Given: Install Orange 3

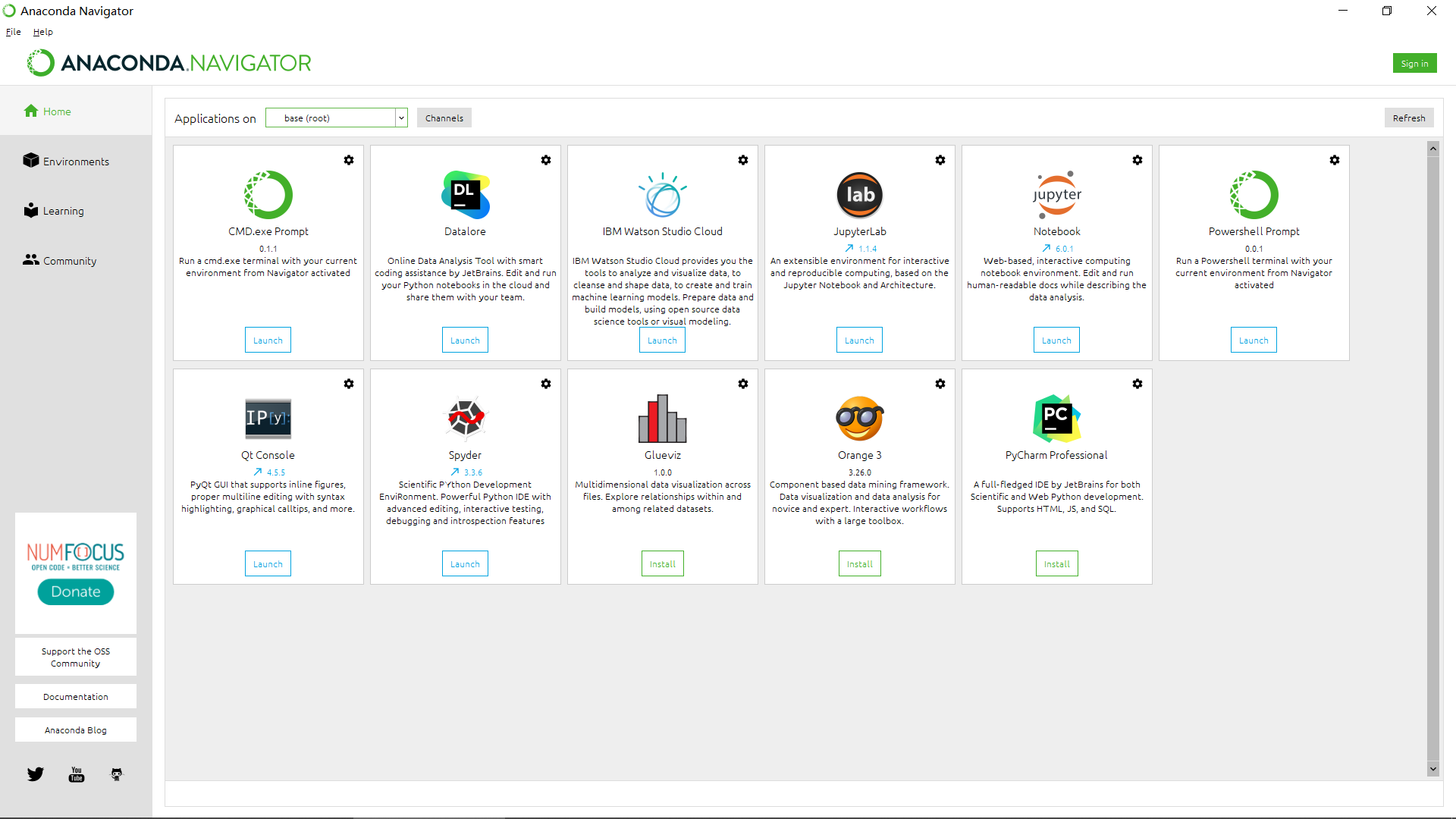Looking at the screenshot, I should (x=859, y=564).
